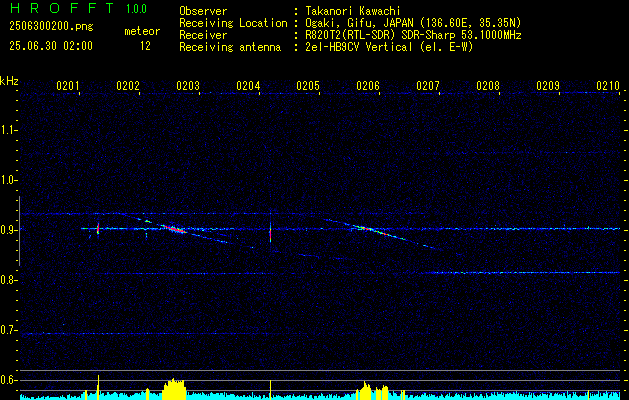Click the HROFFT program title
Image resolution: width=629 pixels, height=400 pixels.
pos(62,8)
